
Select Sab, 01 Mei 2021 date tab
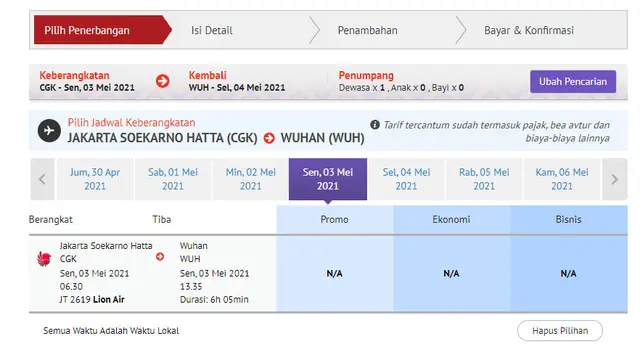pyautogui.click(x=173, y=179)
